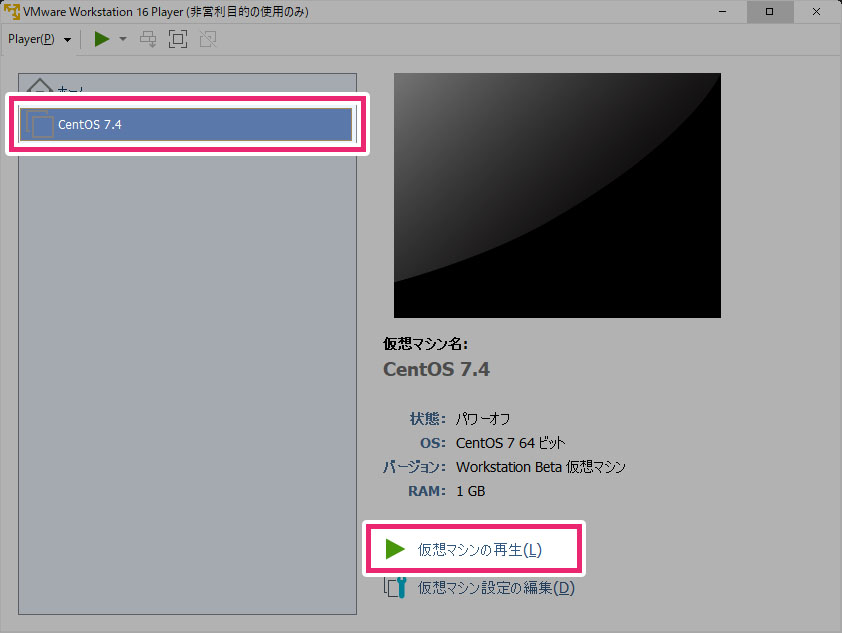Open the Player(P) menu
This screenshot has height=633, width=842.
31,39
